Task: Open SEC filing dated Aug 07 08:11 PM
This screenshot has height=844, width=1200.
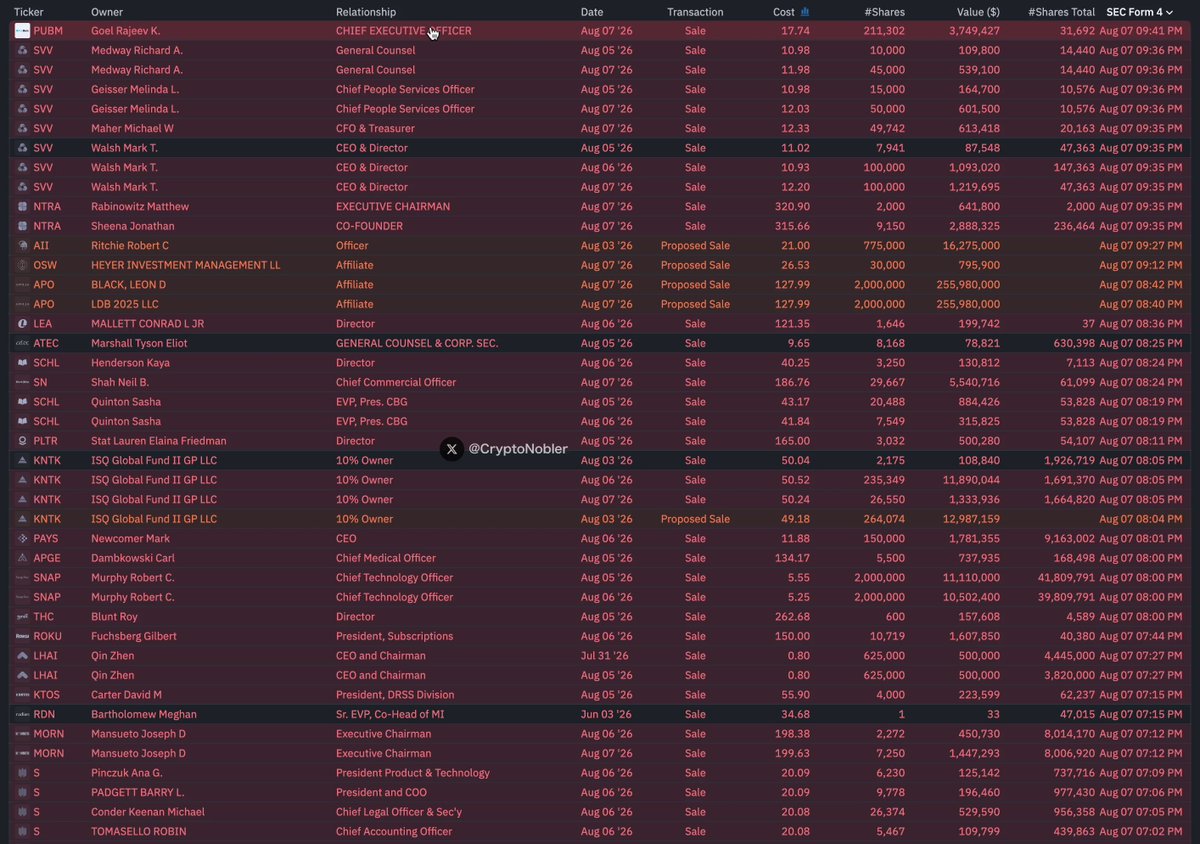Action: coord(1142,441)
